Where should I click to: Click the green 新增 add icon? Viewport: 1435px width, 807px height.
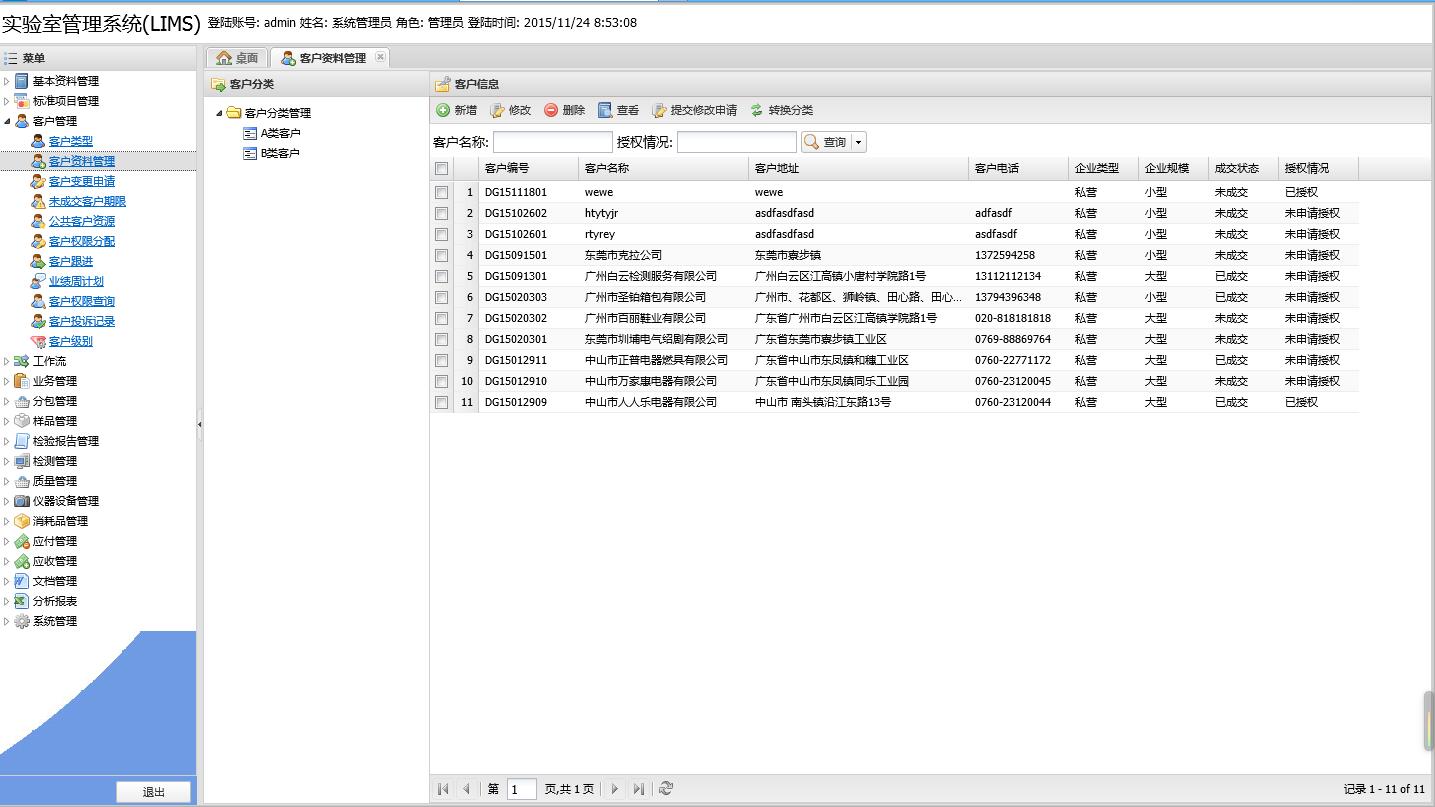[x=443, y=110]
